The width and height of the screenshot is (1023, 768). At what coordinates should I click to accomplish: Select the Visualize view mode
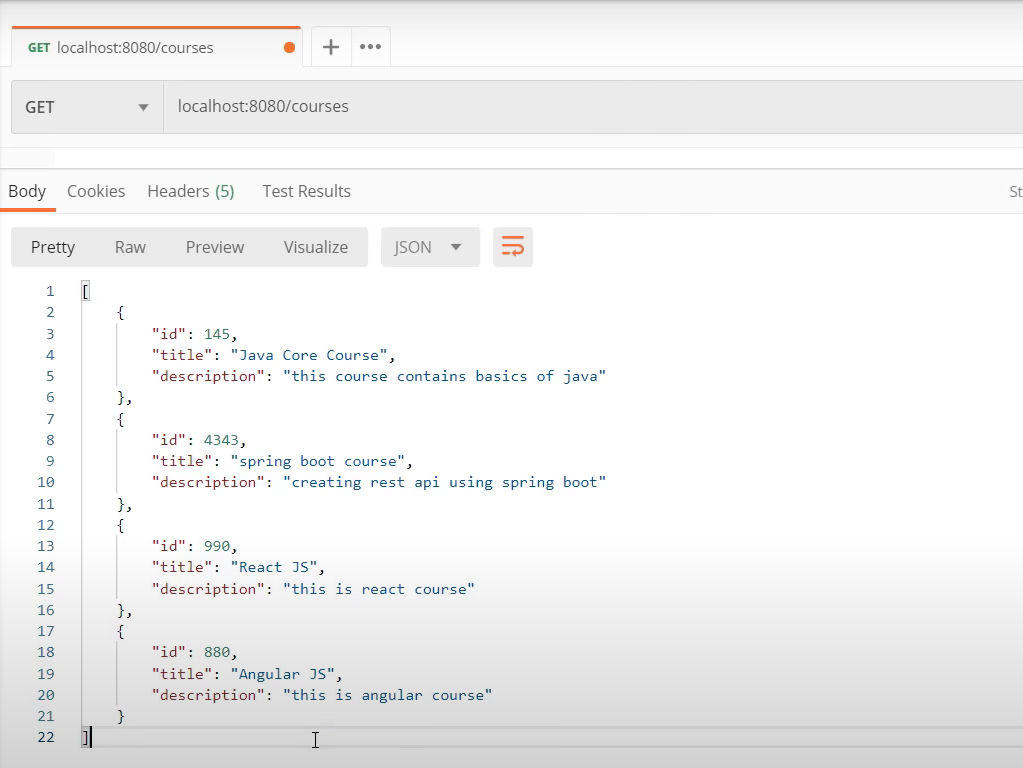click(316, 247)
